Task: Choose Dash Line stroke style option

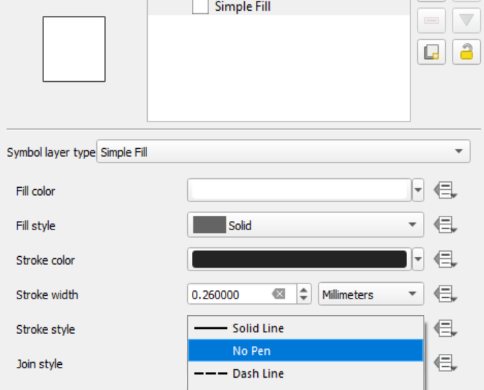Action: (305, 373)
